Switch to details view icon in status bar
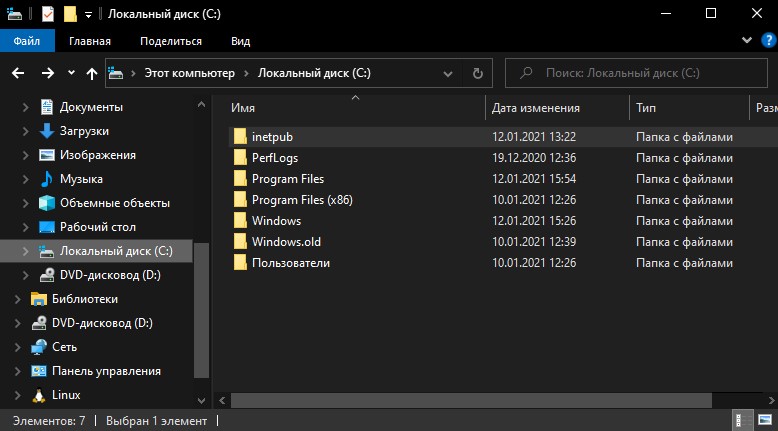 click(742, 421)
